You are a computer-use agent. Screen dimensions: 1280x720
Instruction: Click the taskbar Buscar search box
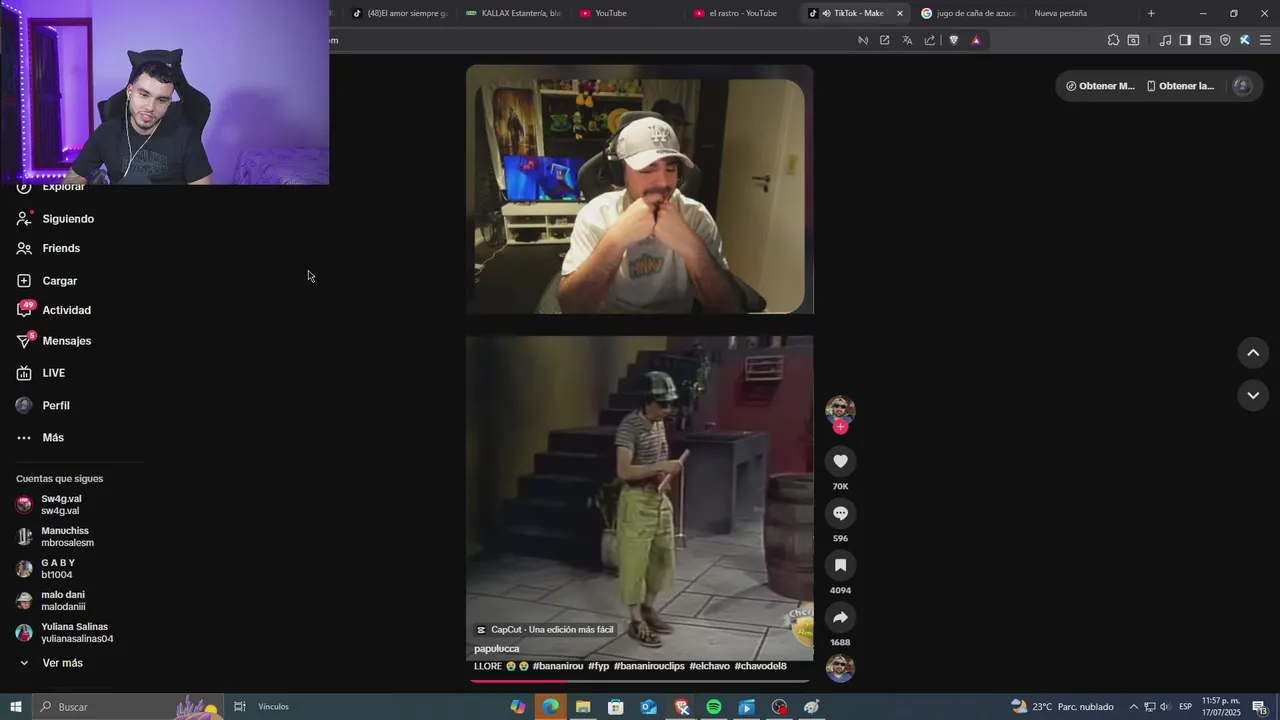(128, 707)
